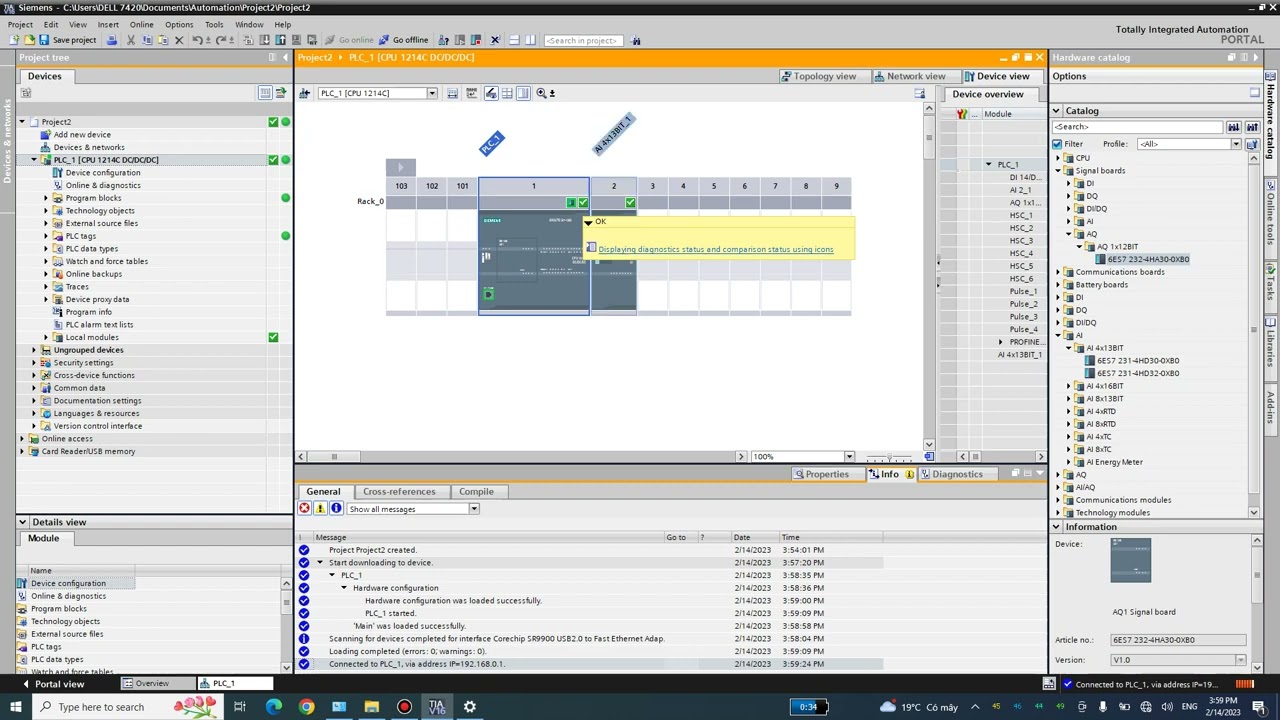Select Online & diagnostics in project tree
Image resolution: width=1280 pixels, height=720 pixels.
click(102, 185)
